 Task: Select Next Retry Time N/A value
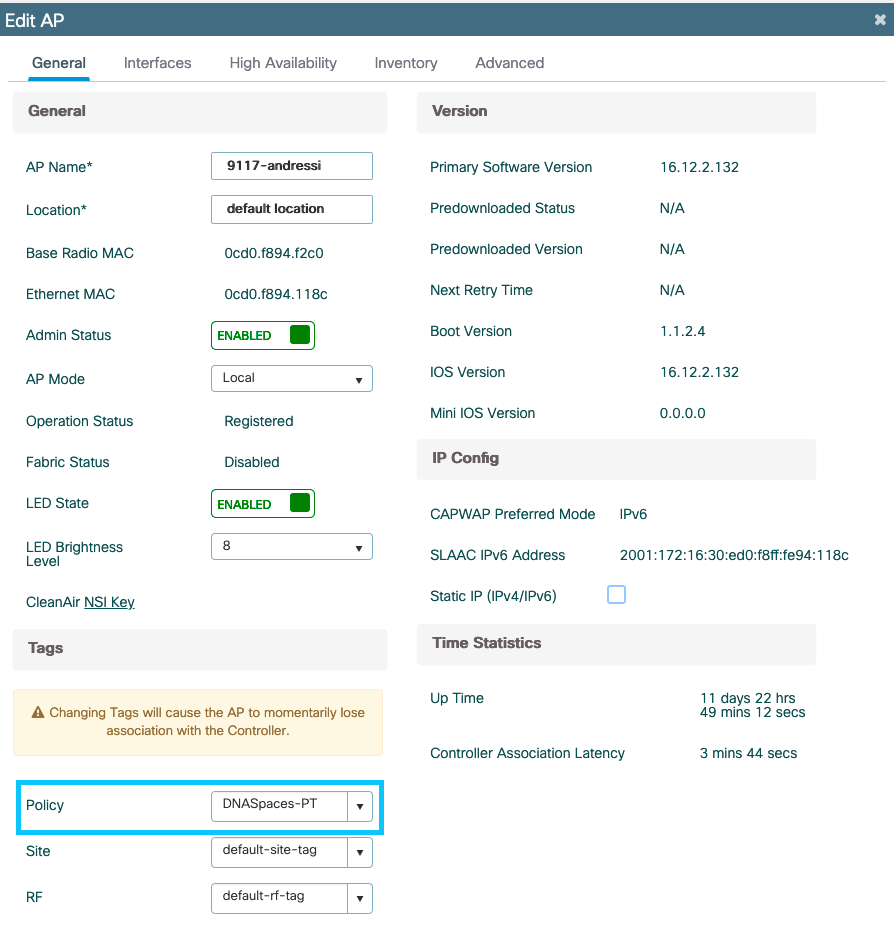(672, 290)
